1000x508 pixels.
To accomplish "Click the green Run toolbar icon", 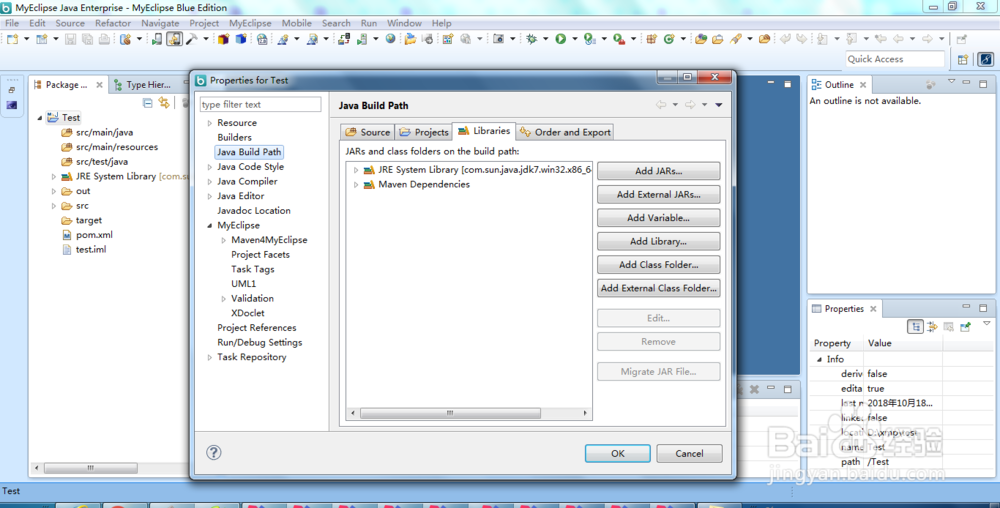I will 561,39.
